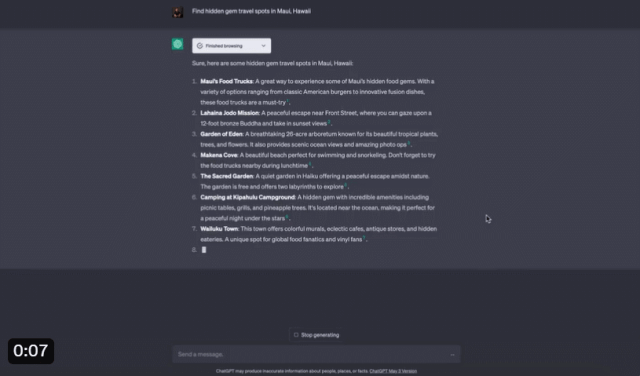Expand the Finished browsing dropdown chevron
The width and height of the screenshot is (640, 376).
tap(263, 46)
